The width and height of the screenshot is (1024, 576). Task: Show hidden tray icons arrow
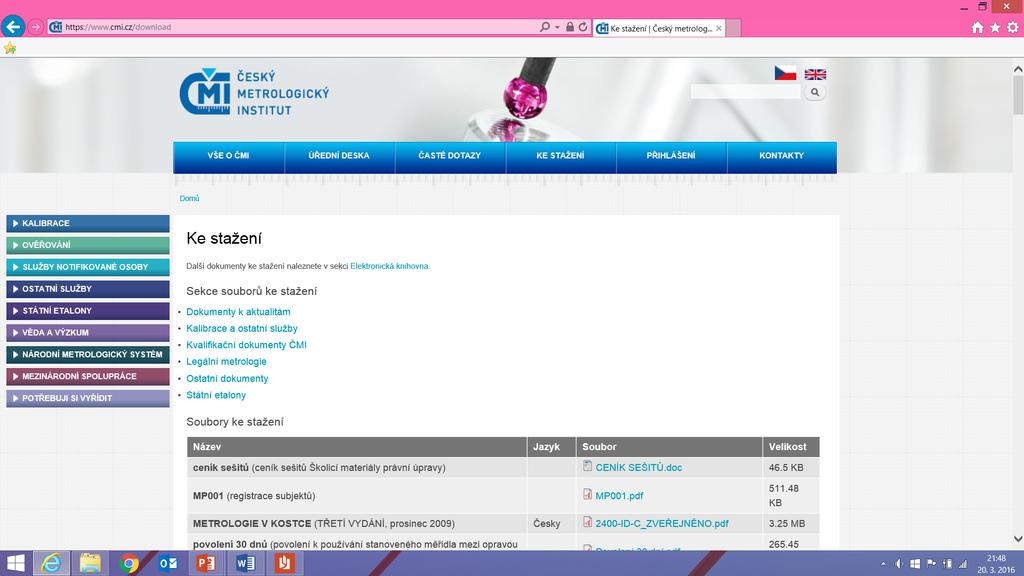point(883,564)
